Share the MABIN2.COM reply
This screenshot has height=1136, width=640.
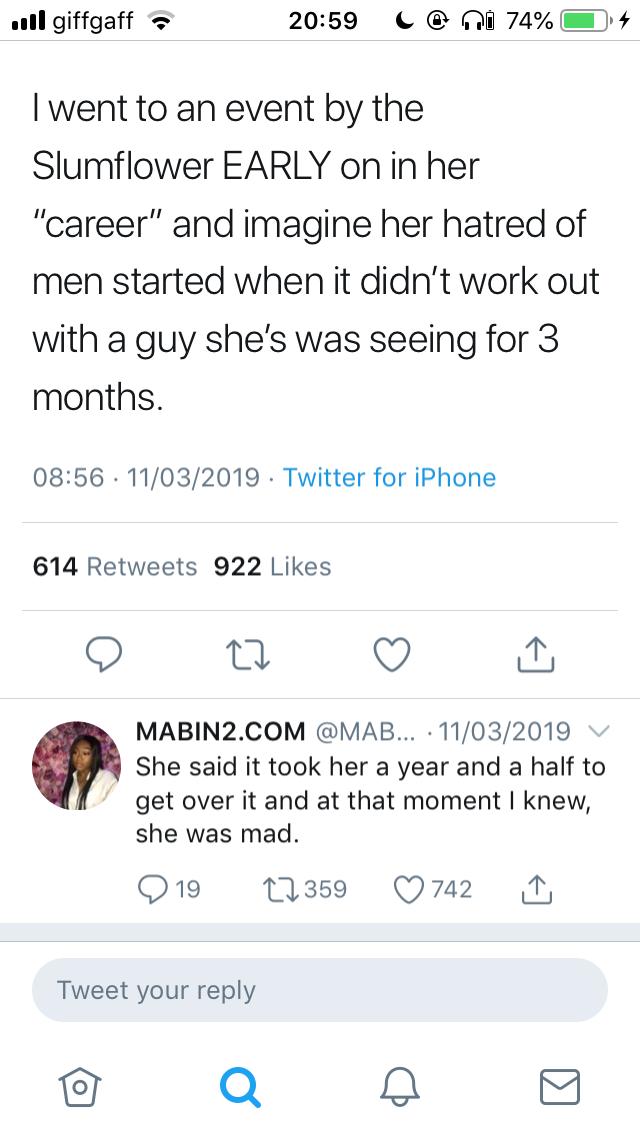(x=536, y=888)
